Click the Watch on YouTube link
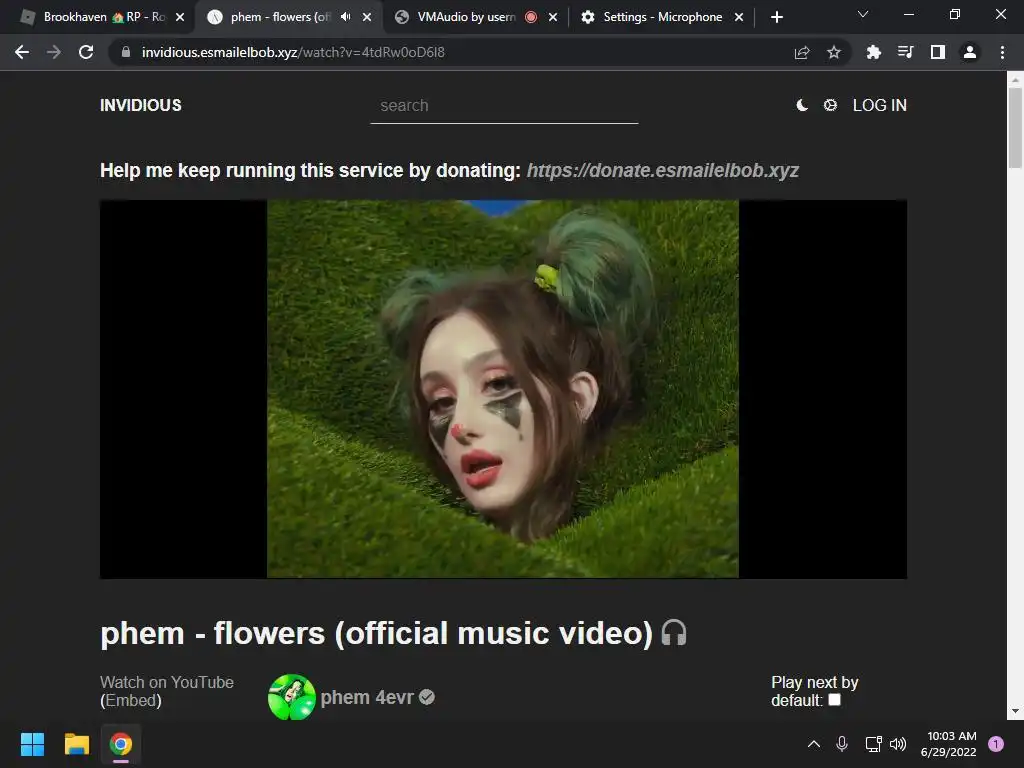This screenshot has width=1024, height=768. 167,682
